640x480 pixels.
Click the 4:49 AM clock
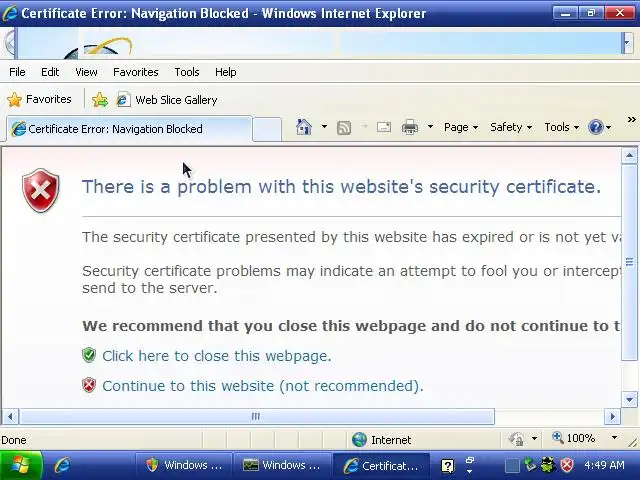604,465
